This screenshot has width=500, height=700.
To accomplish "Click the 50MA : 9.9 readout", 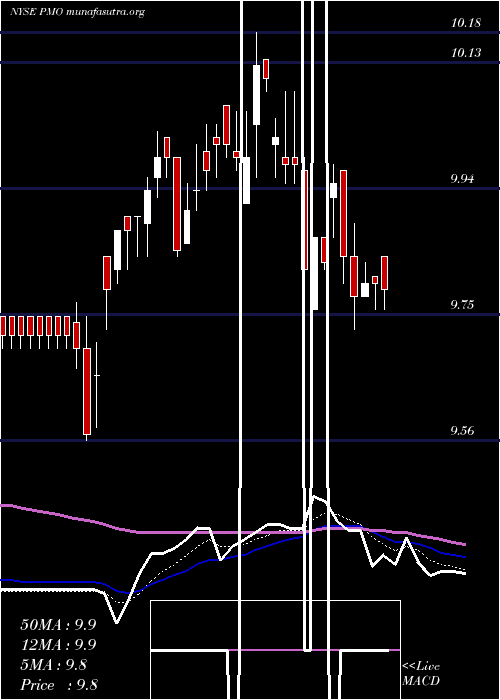I will [x=58, y=625].
